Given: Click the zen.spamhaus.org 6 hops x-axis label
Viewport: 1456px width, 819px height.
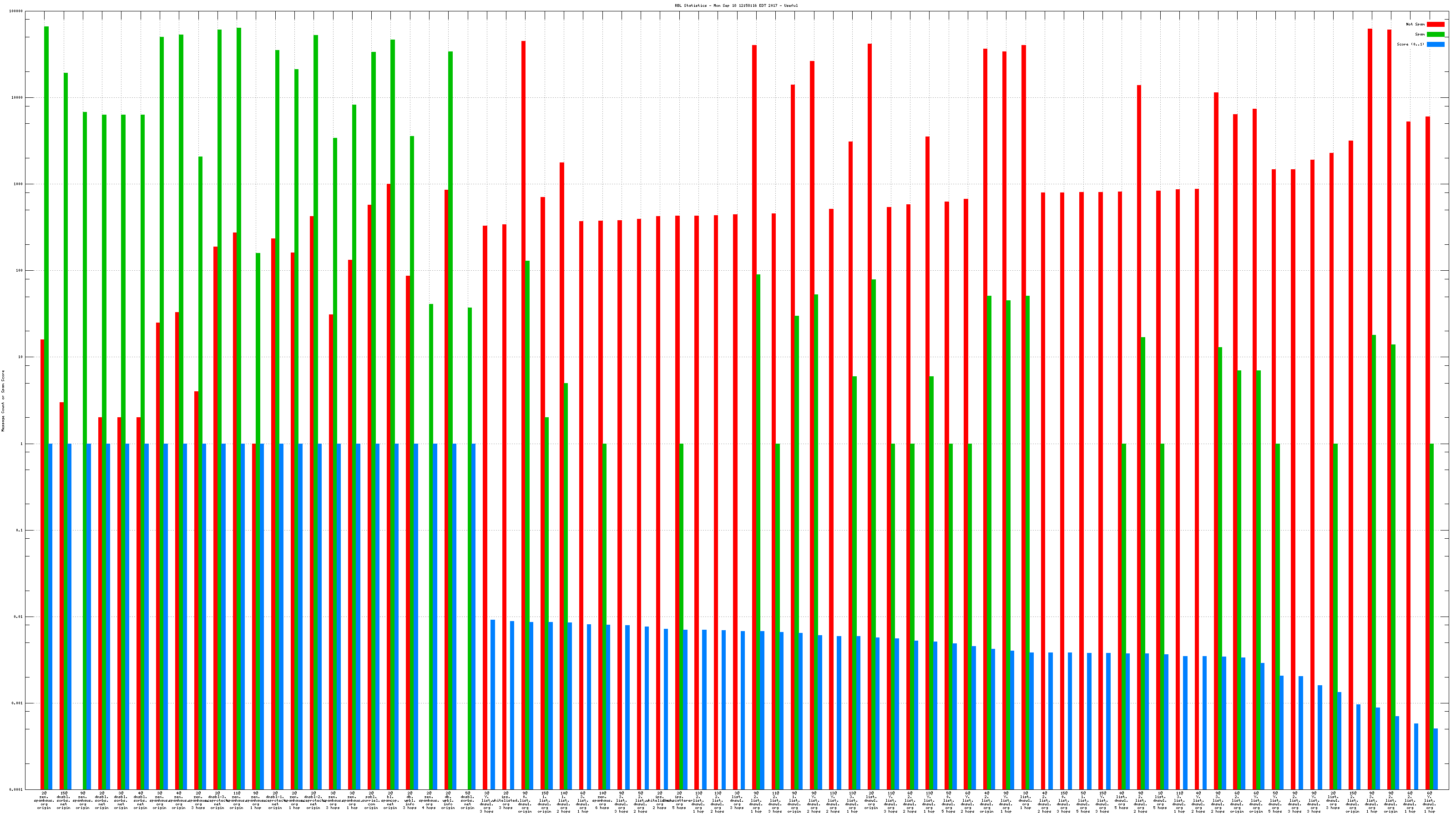Looking at the screenshot, I should coord(602,800).
